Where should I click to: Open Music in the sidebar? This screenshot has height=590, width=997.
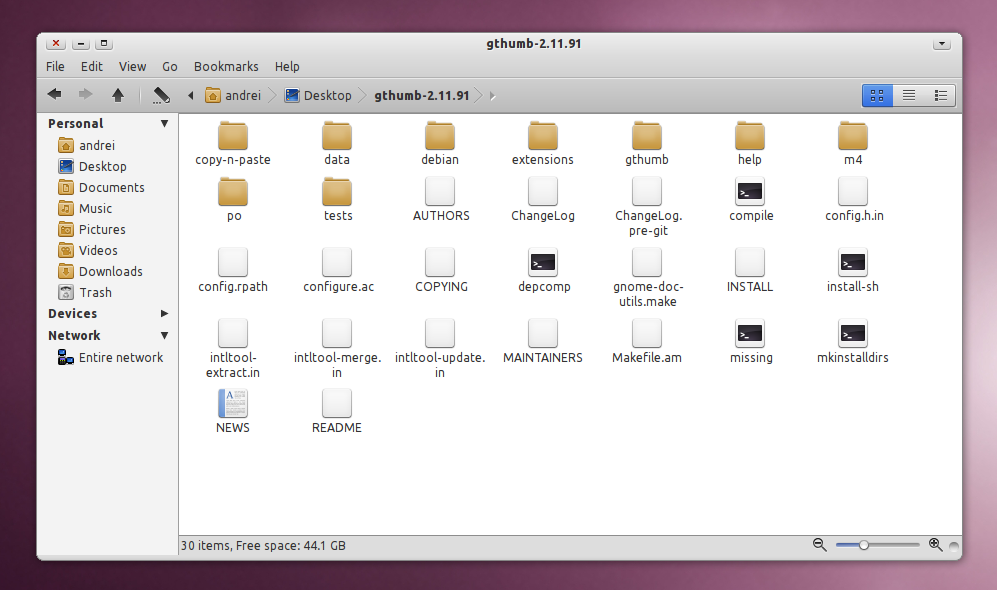click(x=85, y=209)
